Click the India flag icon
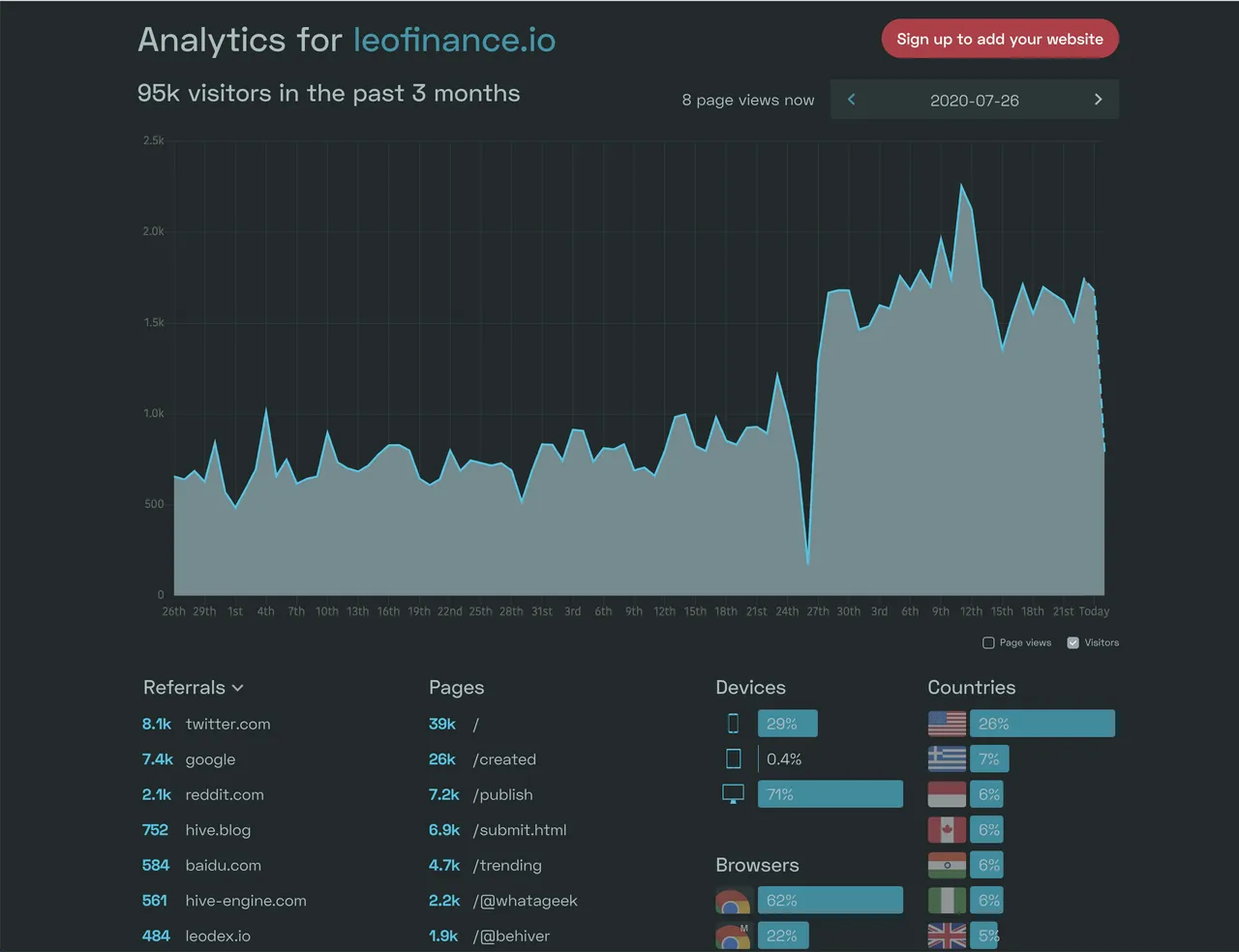Screen dimensions: 1239x952 tap(947, 865)
